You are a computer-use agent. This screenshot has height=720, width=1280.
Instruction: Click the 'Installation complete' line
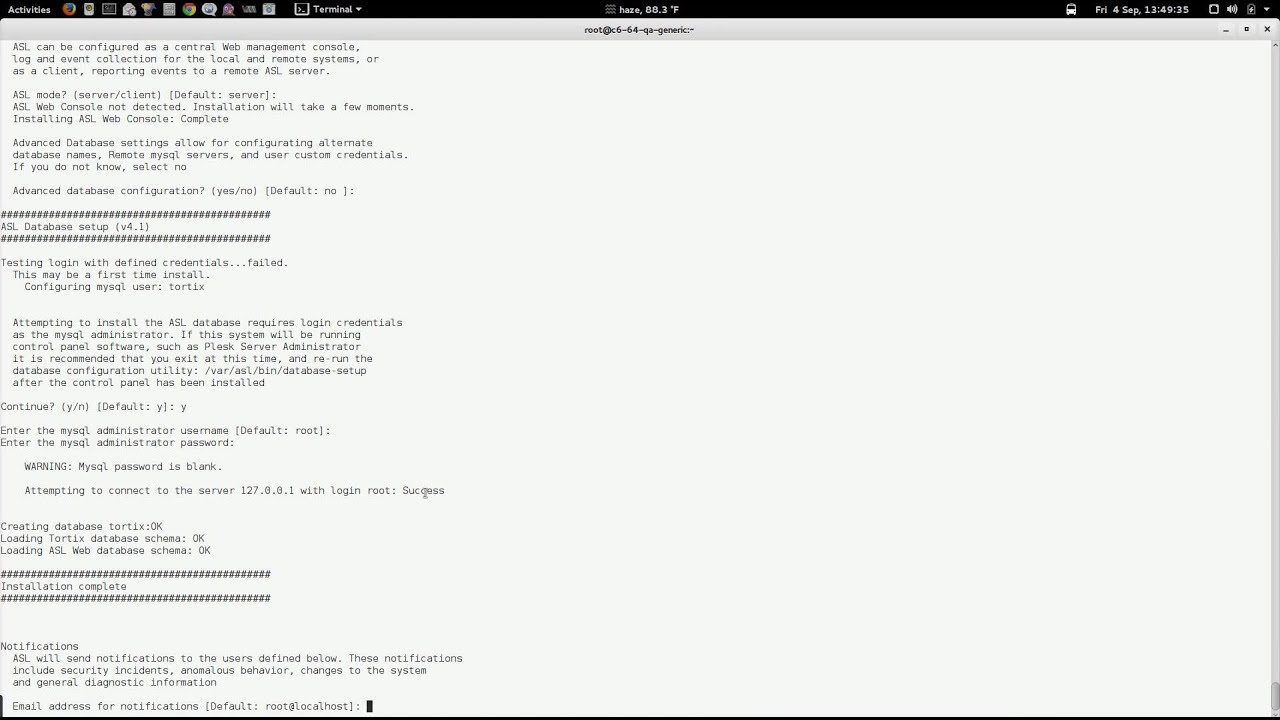(x=63, y=587)
